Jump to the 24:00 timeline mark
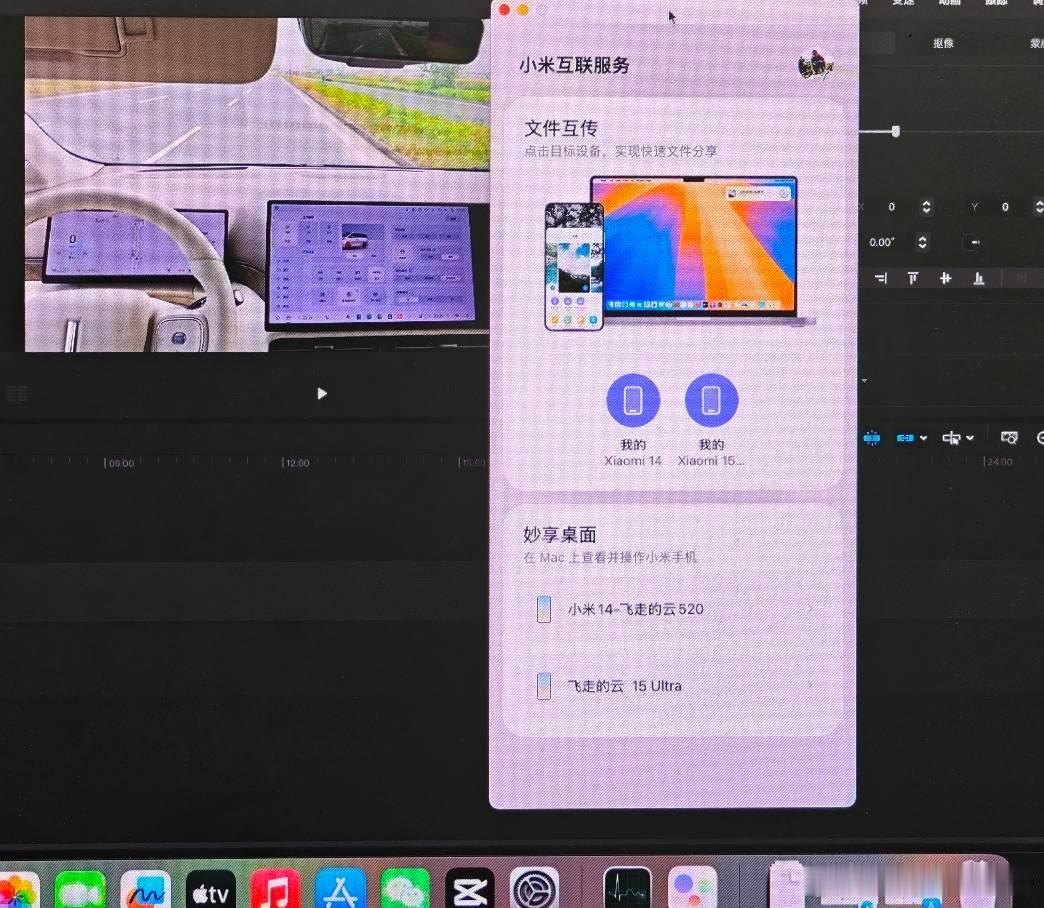The width and height of the screenshot is (1044, 908). pyautogui.click(x=998, y=462)
